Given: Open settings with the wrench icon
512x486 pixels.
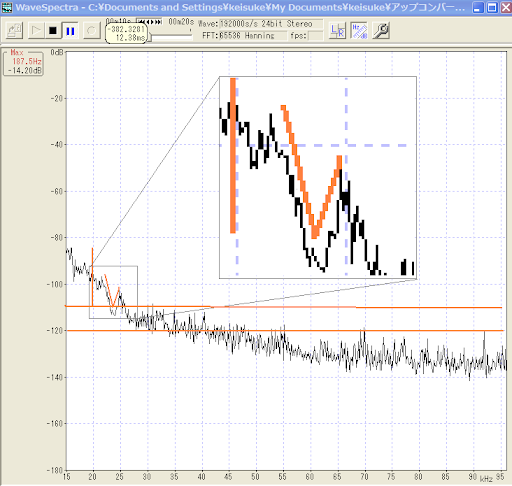Looking at the screenshot, I should coord(381,31).
